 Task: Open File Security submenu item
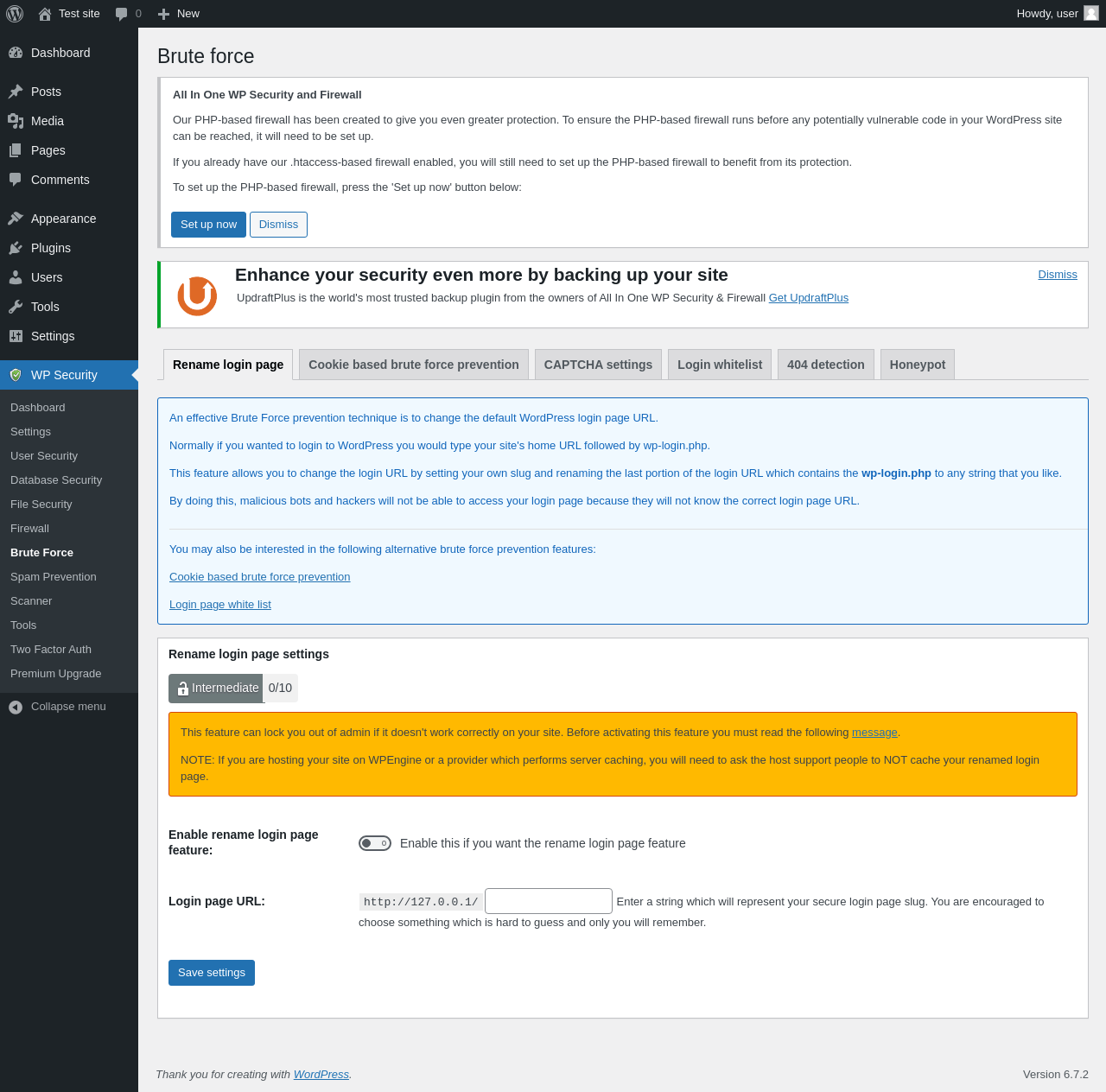click(x=41, y=505)
